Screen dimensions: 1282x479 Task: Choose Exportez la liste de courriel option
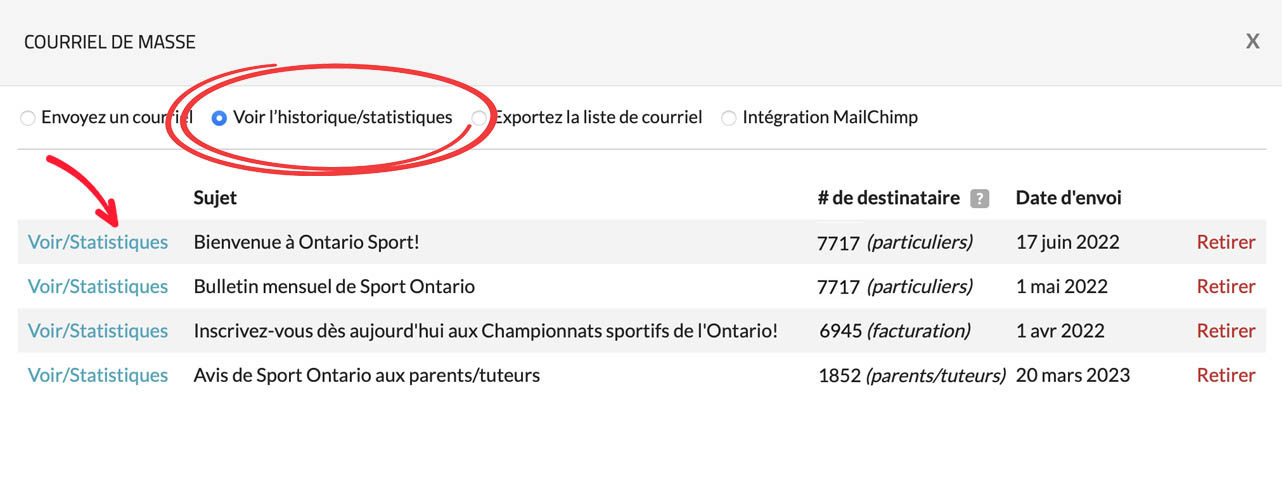tap(481, 118)
